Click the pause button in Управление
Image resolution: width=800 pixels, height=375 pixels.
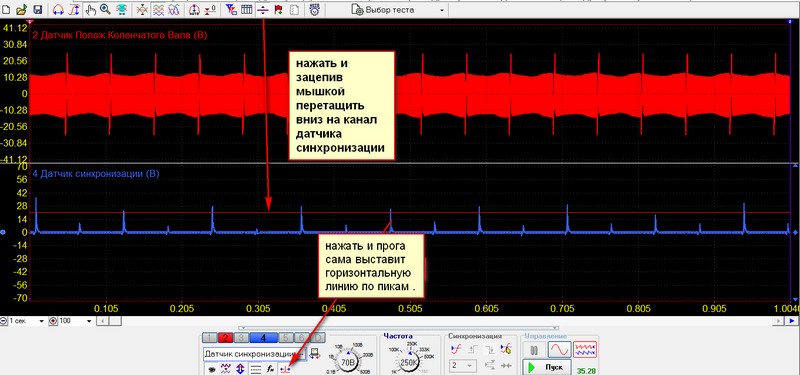coord(534,350)
